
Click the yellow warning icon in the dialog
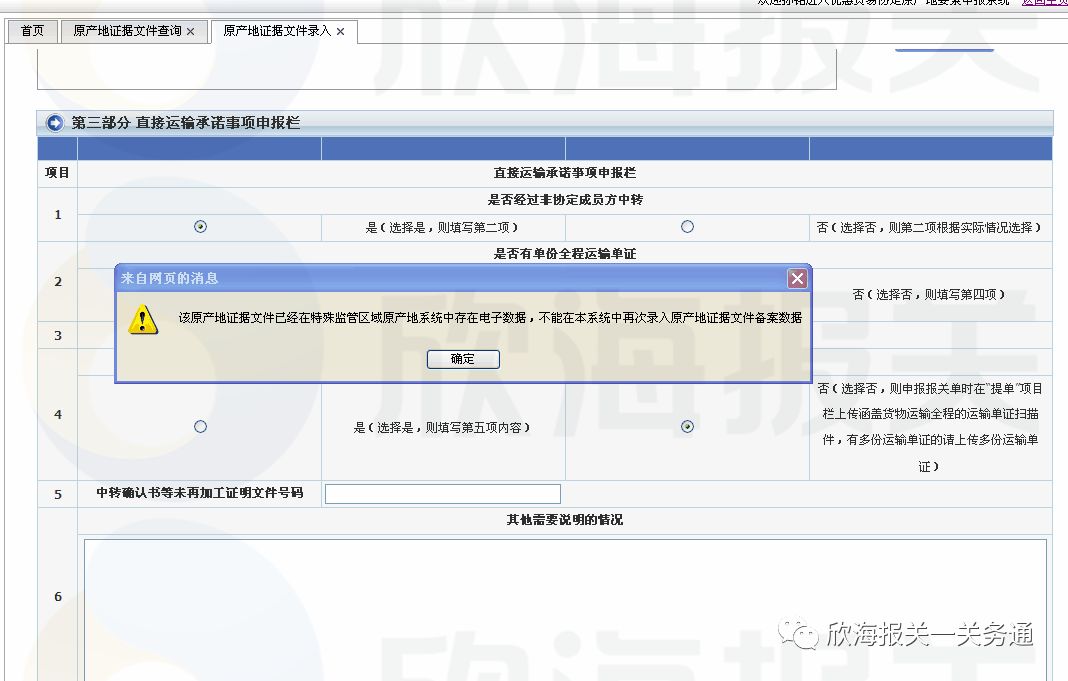click(x=143, y=319)
